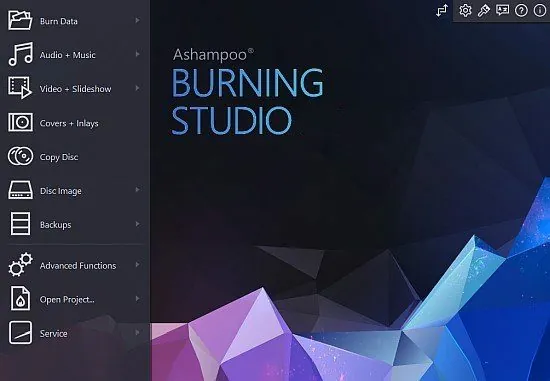The image size is (550, 381).
Task: Click the Disc Image drive icon
Action: tap(20, 190)
